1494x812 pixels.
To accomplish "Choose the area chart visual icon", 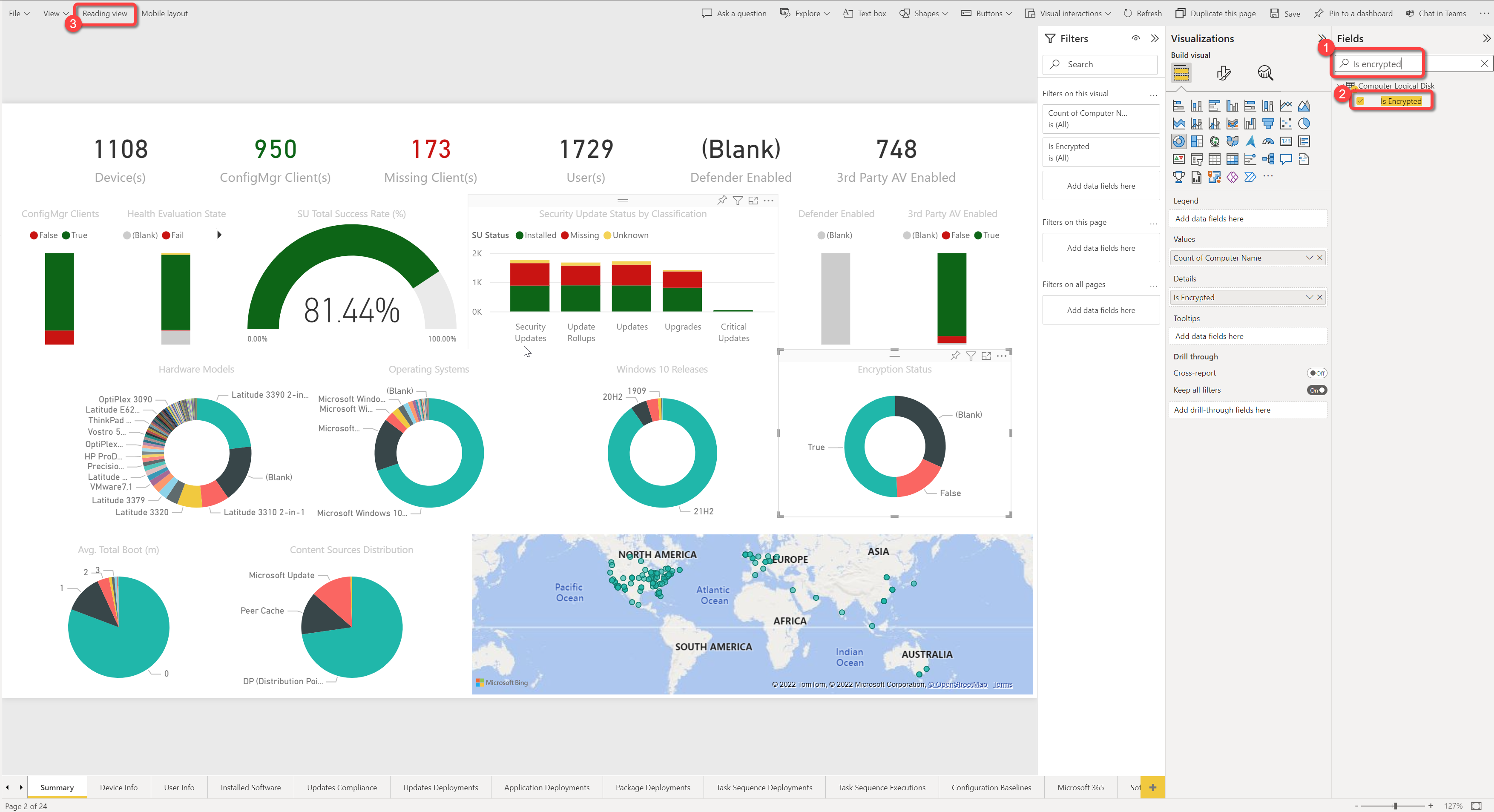I will 1304,106.
